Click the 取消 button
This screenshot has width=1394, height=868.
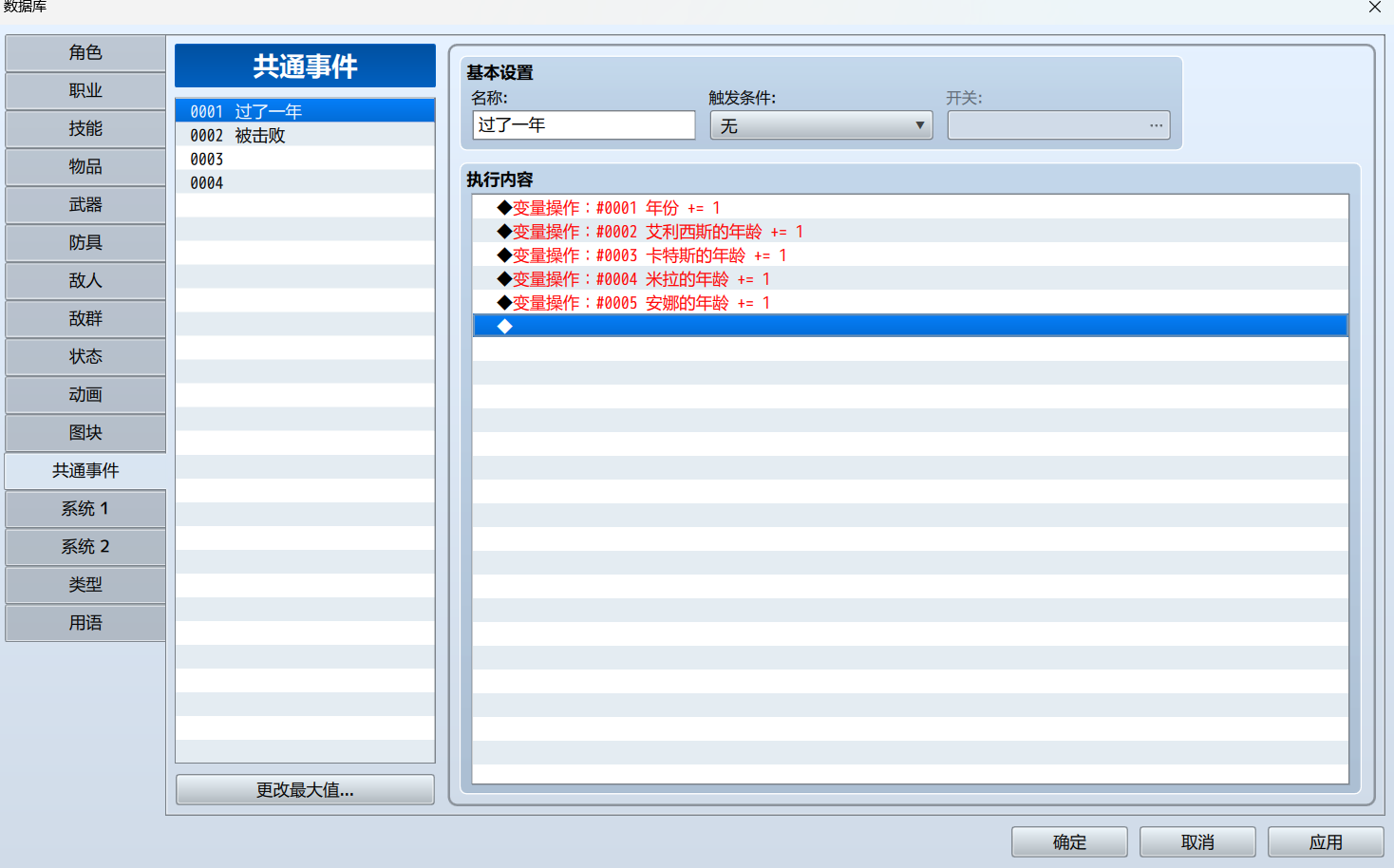1197,842
